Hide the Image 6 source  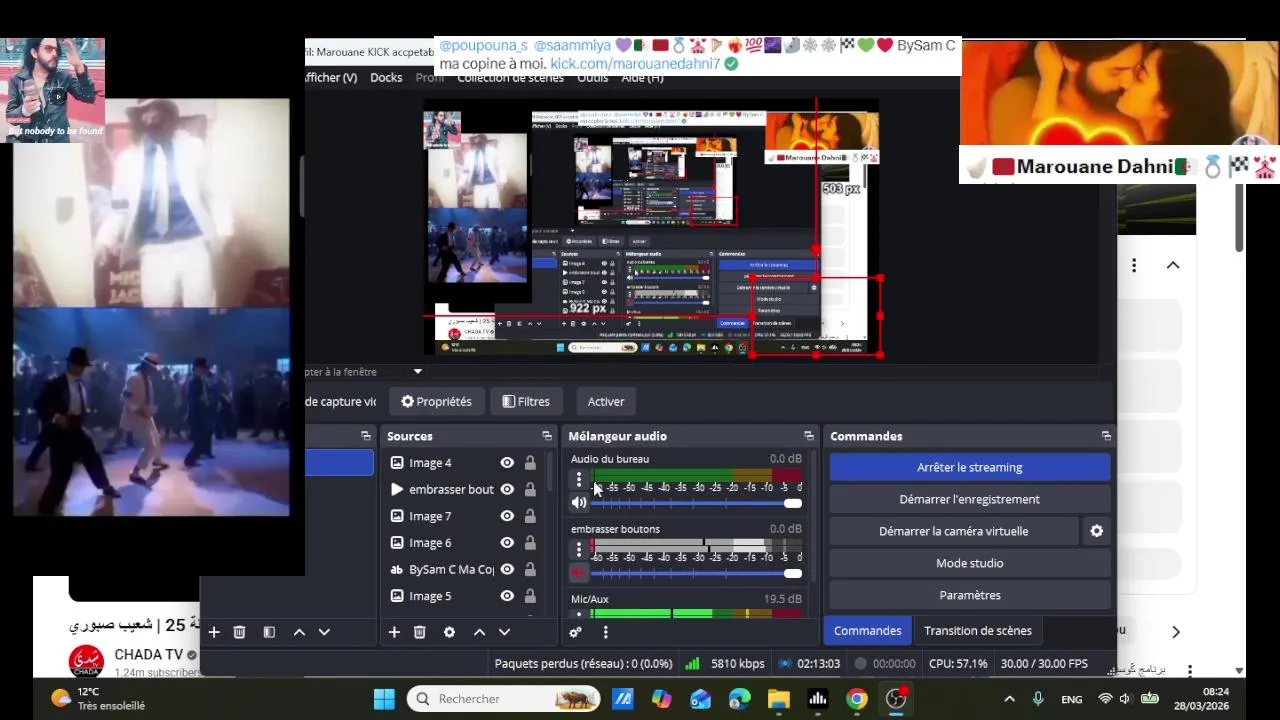(x=507, y=543)
